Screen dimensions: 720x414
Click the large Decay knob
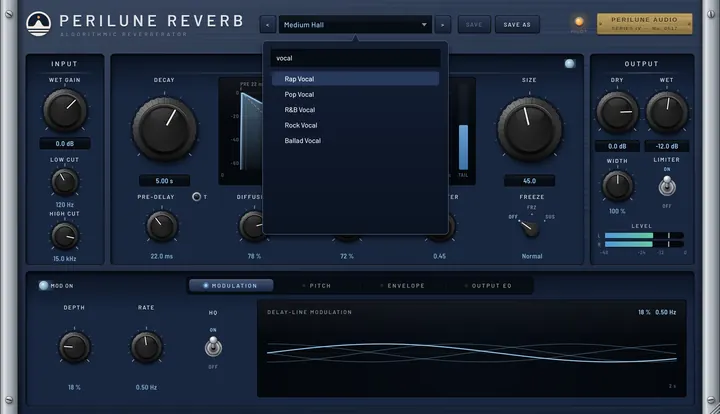[164, 129]
